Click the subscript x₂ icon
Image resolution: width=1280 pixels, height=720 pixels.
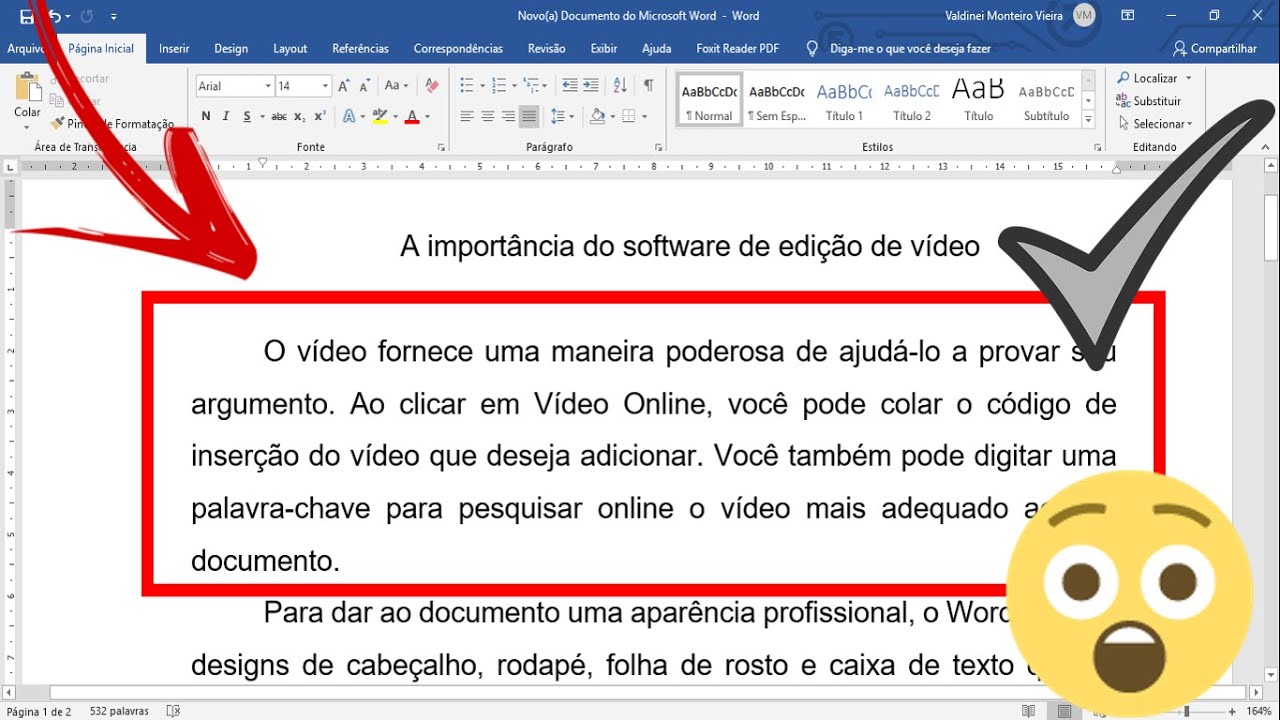coord(301,117)
